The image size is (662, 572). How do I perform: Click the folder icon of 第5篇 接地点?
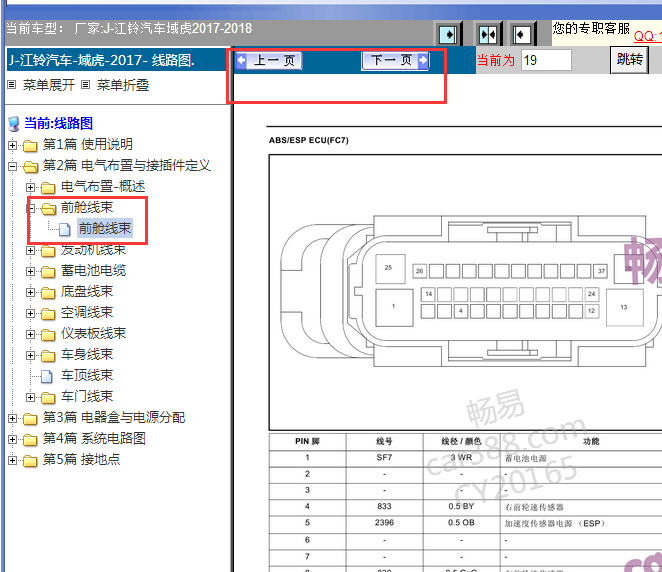(30, 461)
